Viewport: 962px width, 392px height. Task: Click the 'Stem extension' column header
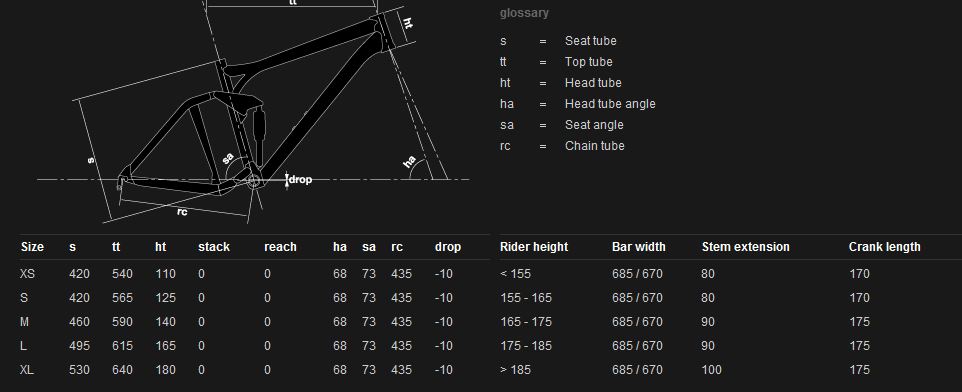[x=745, y=247]
